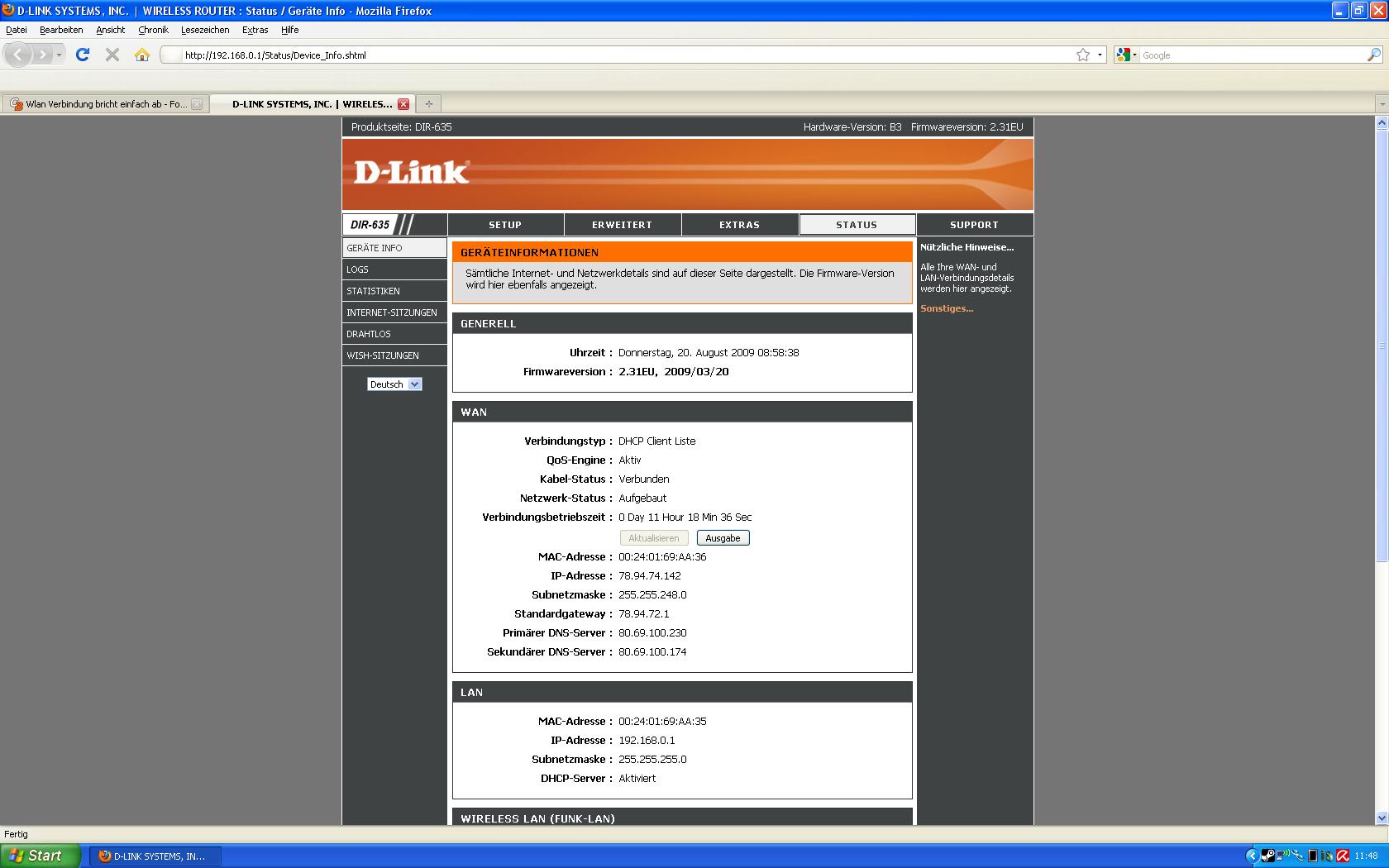Bookmark this page with the star
Image resolution: width=1389 pixels, height=868 pixels.
point(1083,55)
